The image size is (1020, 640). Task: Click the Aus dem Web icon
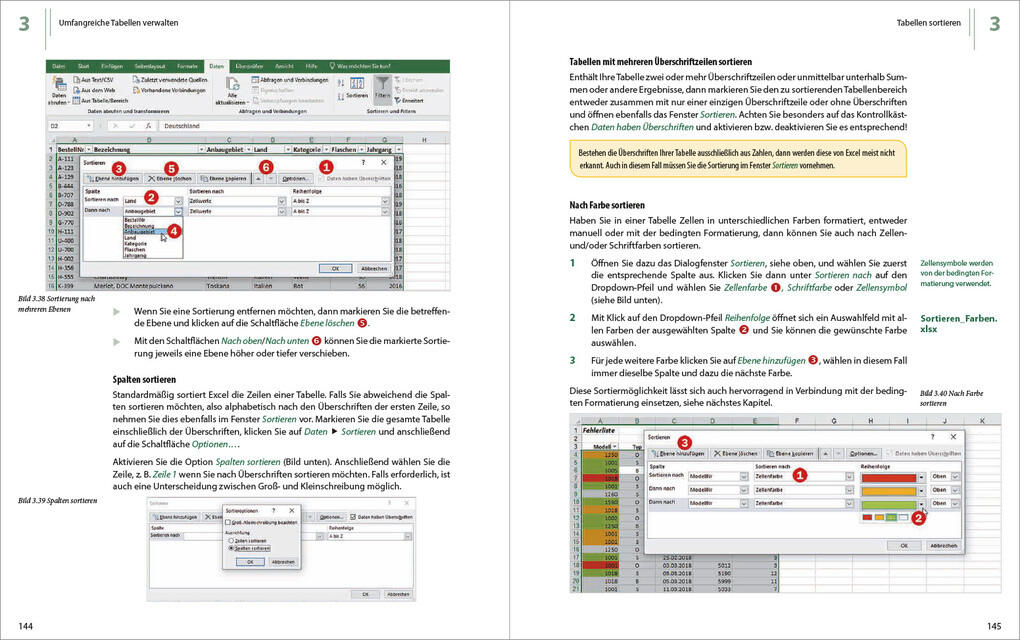(x=77, y=90)
